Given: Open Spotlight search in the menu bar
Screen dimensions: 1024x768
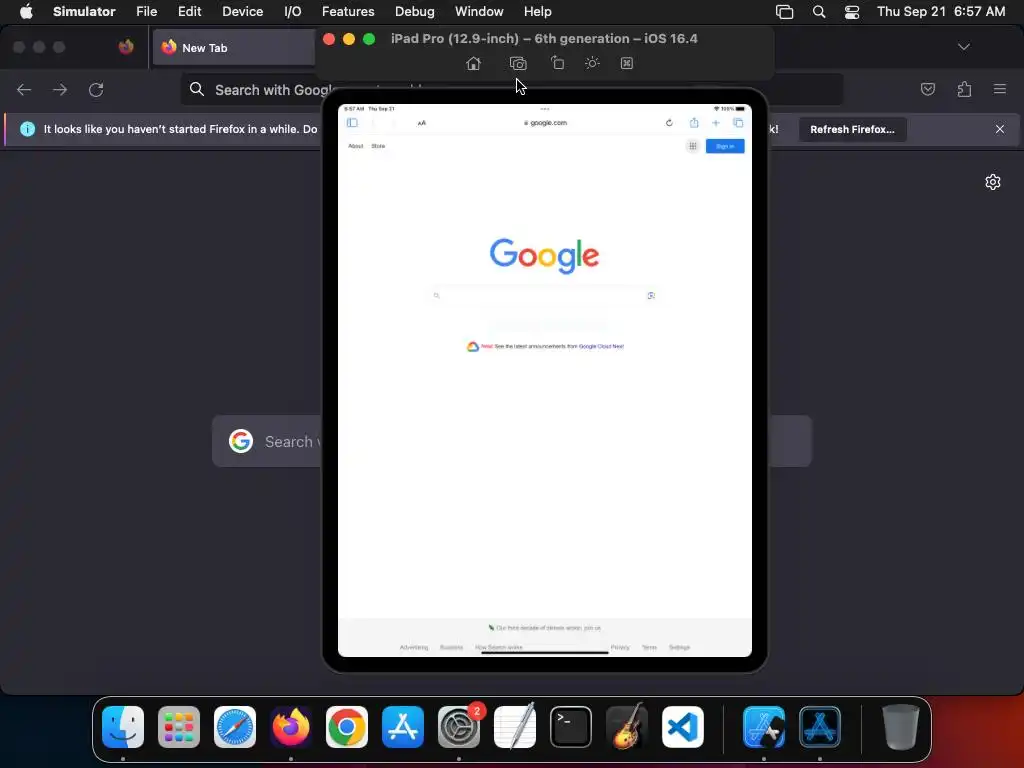Looking at the screenshot, I should [x=819, y=12].
